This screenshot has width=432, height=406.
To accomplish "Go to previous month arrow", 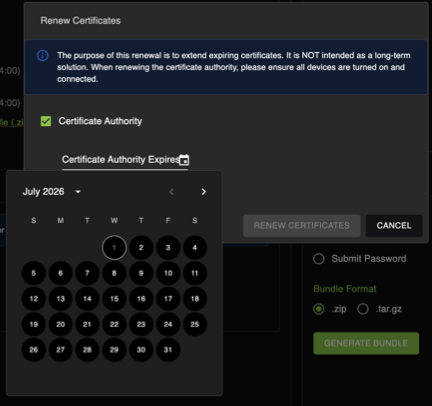I will point(172,192).
